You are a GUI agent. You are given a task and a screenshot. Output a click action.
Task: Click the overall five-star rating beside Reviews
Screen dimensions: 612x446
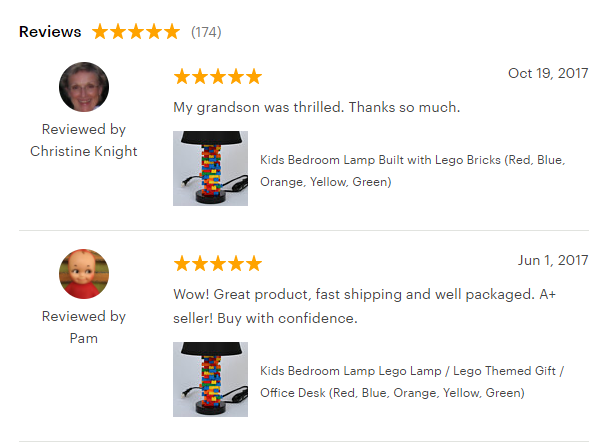tap(135, 32)
